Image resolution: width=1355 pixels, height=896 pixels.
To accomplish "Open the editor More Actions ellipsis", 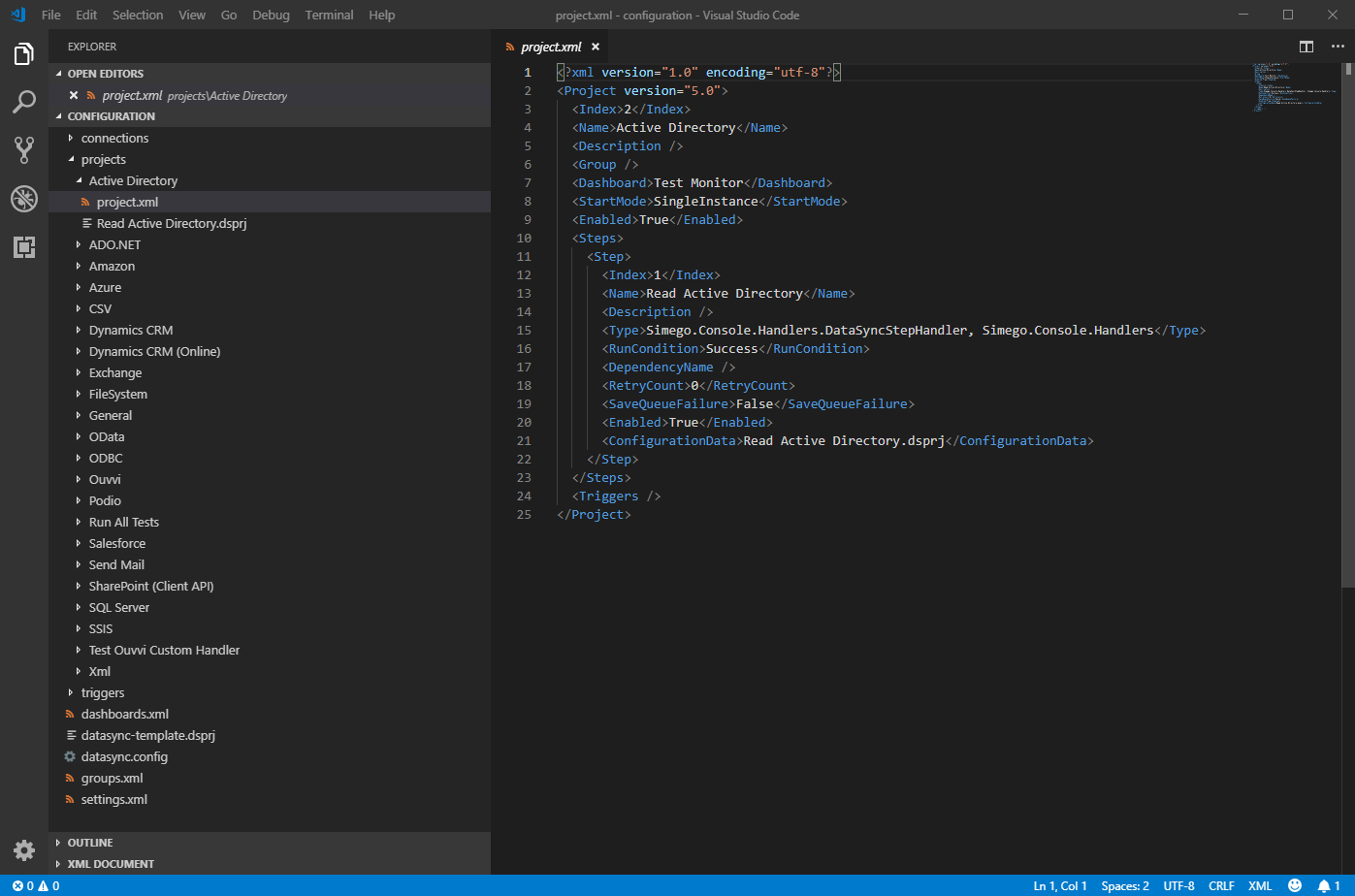I will pos(1338,47).
